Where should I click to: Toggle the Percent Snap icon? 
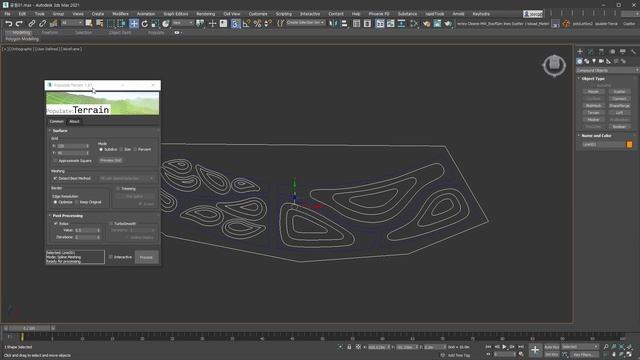(257, 24)
